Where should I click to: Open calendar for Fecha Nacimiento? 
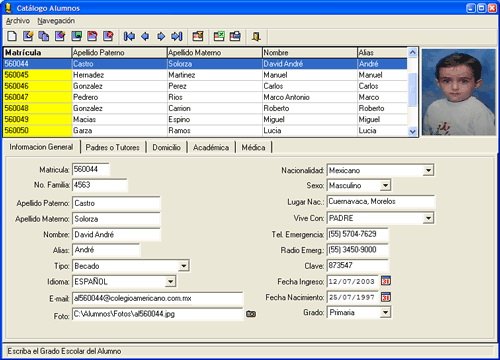click(386, 297)
